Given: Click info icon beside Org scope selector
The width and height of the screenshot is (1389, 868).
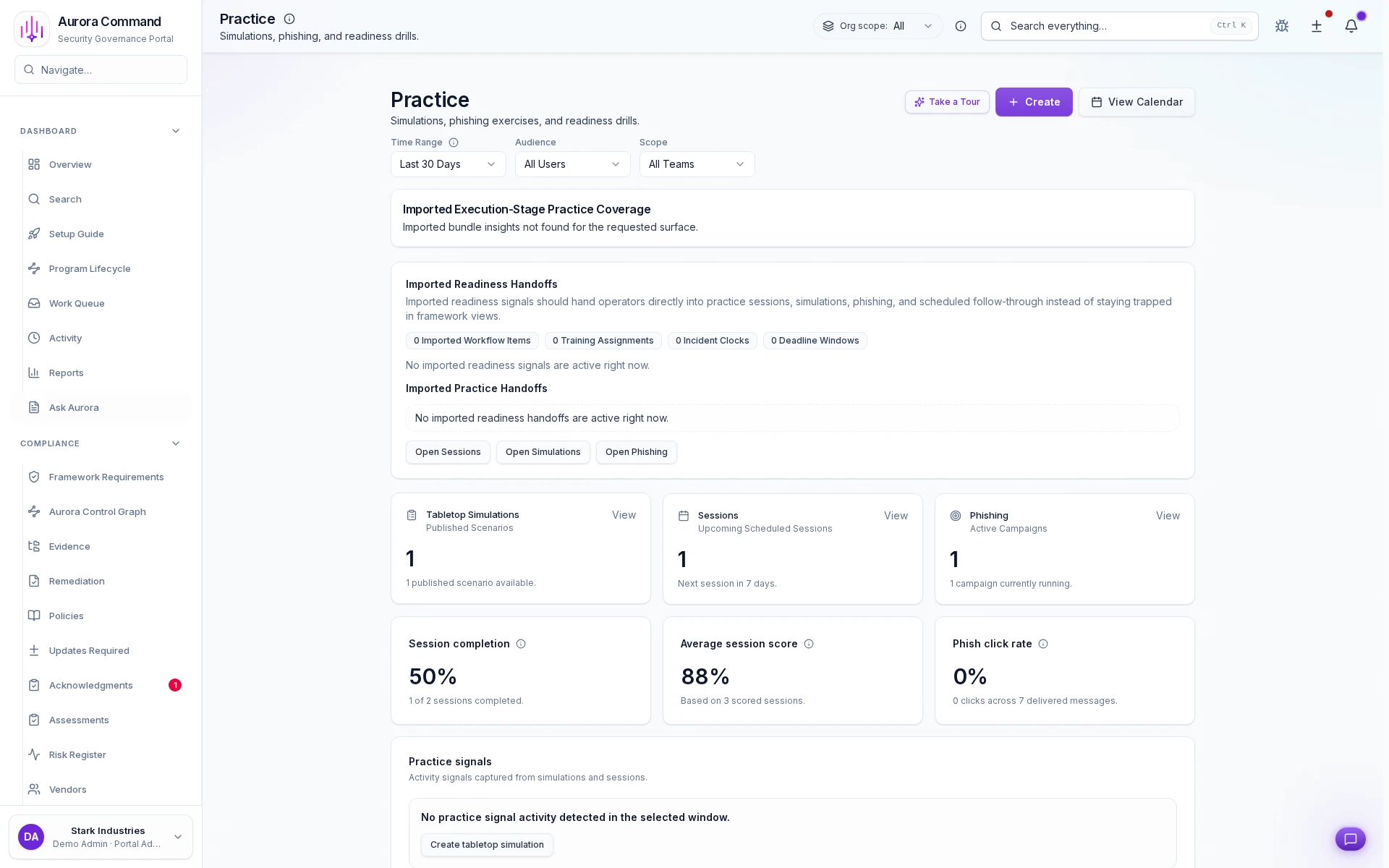Looking at the screenshot, I should click(961, 26).
